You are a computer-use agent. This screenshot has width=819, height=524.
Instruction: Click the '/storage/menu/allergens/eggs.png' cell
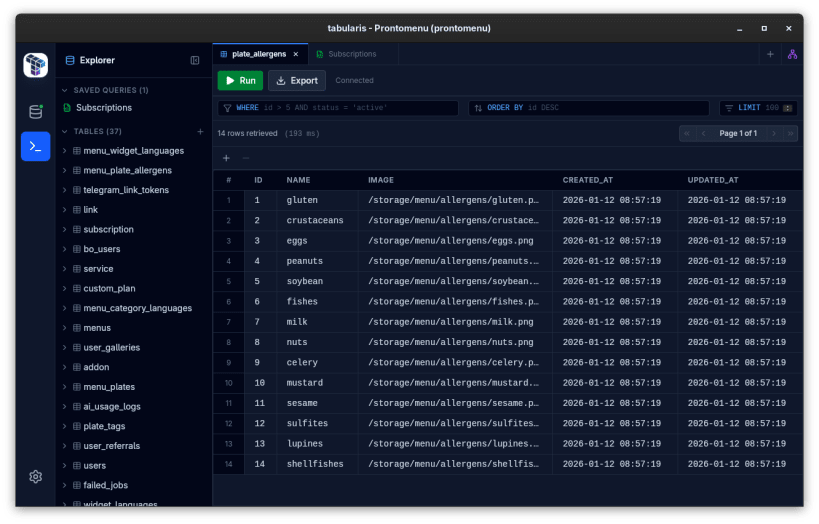(455, 241)
